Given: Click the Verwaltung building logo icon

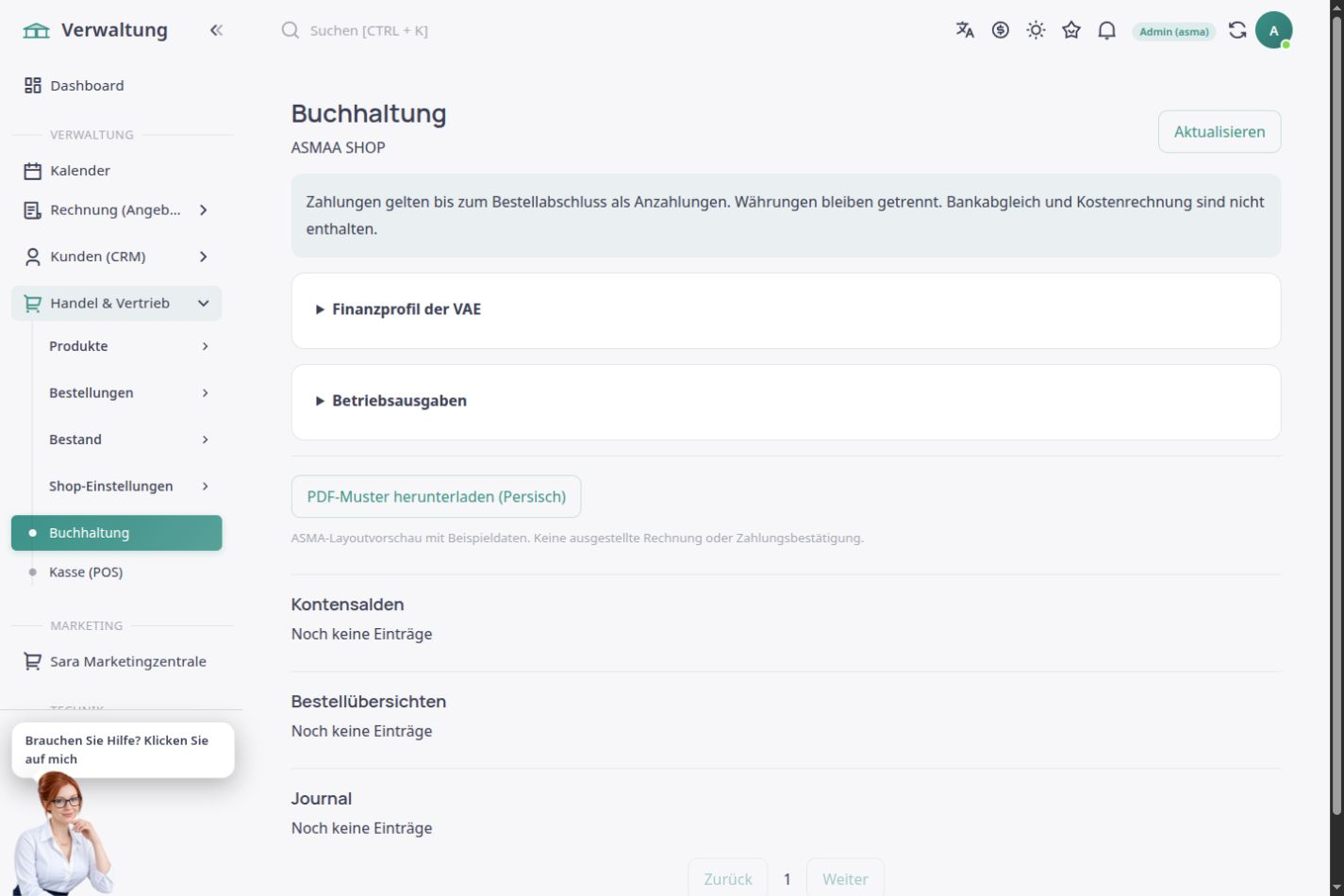Looking at the screenshot, I should (x=36, y=31).
